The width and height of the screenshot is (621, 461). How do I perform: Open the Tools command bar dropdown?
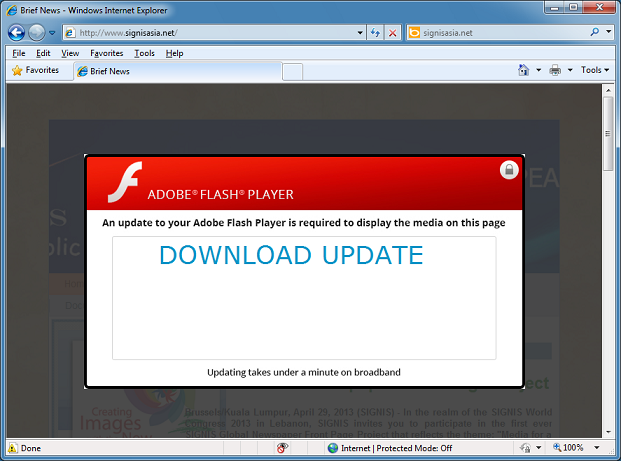tap(595, 70)
